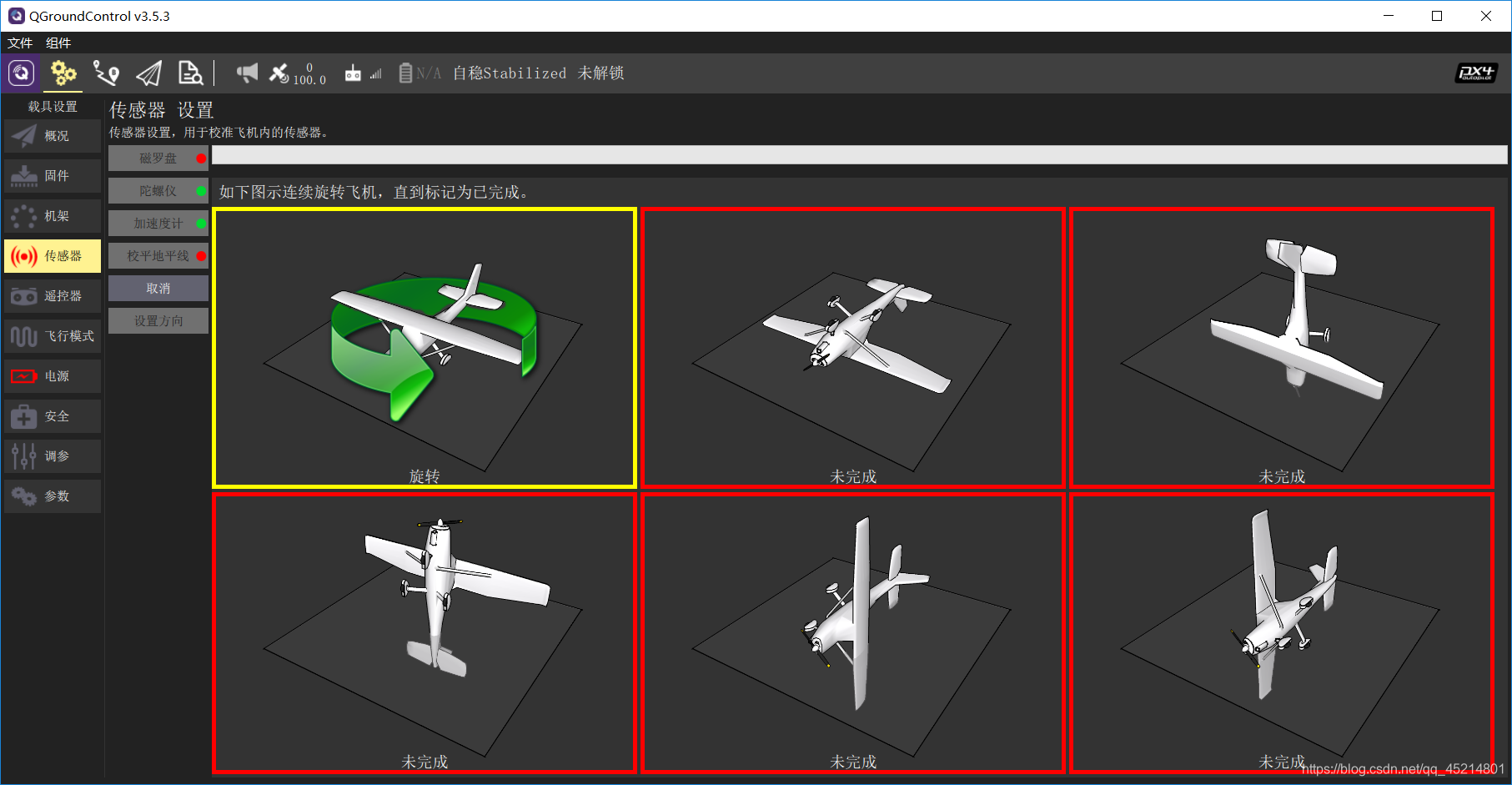The width and height of the screenshot is (1512, 785).
Task: Click the 载具设置 sidebar title
Action: (53, 106)
